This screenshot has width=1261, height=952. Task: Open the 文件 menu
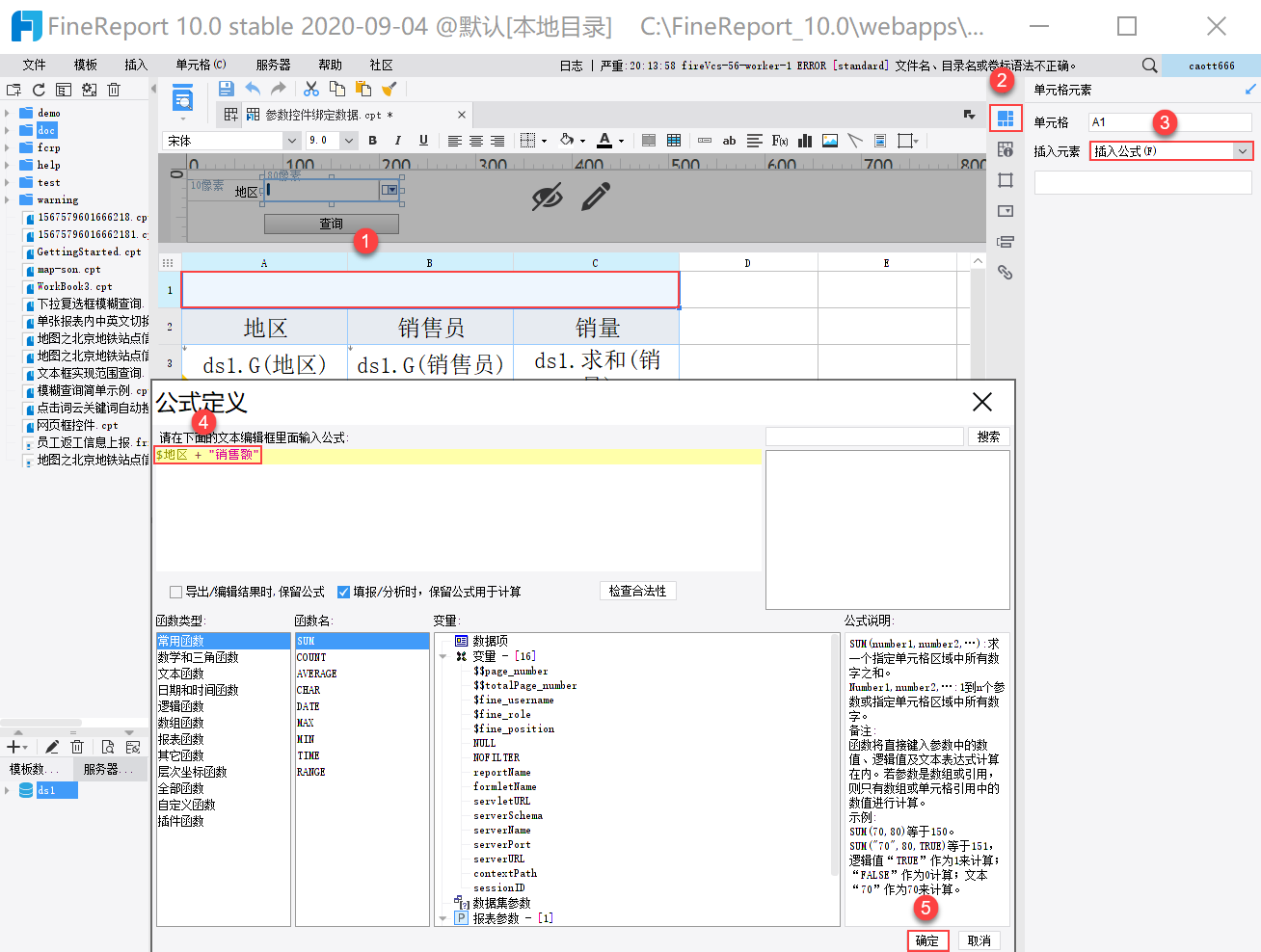35,66
